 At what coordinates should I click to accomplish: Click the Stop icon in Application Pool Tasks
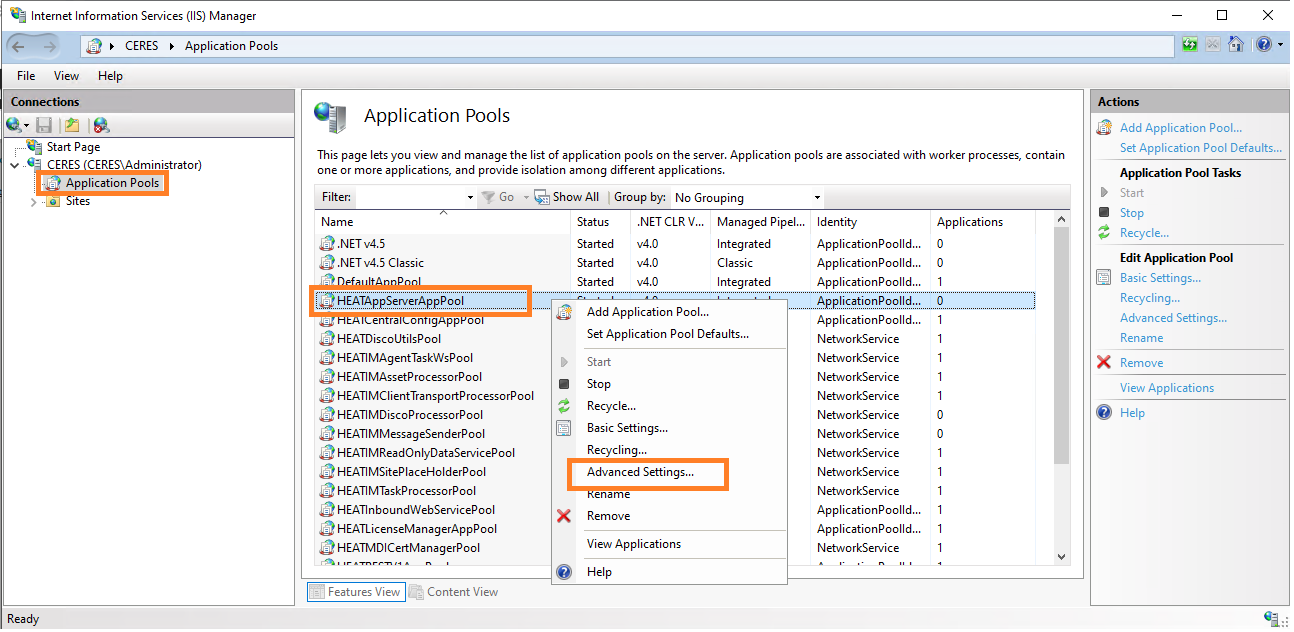coord(1104,212)
